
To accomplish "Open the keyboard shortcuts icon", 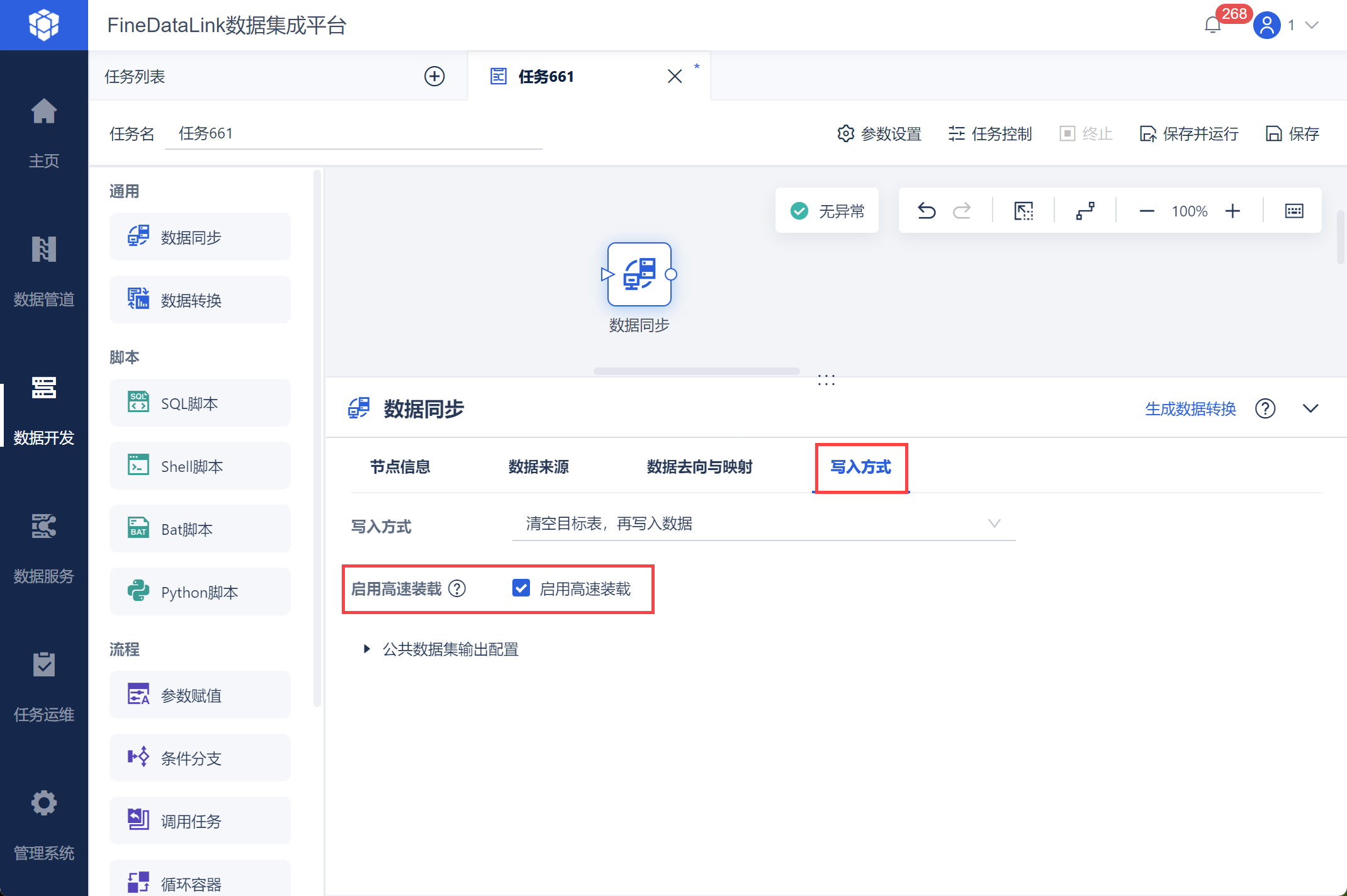I will click(x=1293, y=211).
